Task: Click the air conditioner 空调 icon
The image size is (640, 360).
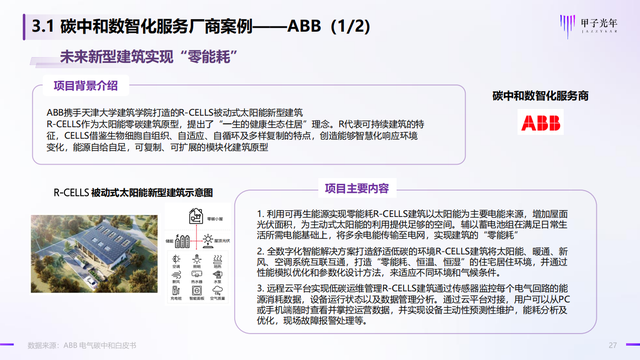Action: point(176,259)
